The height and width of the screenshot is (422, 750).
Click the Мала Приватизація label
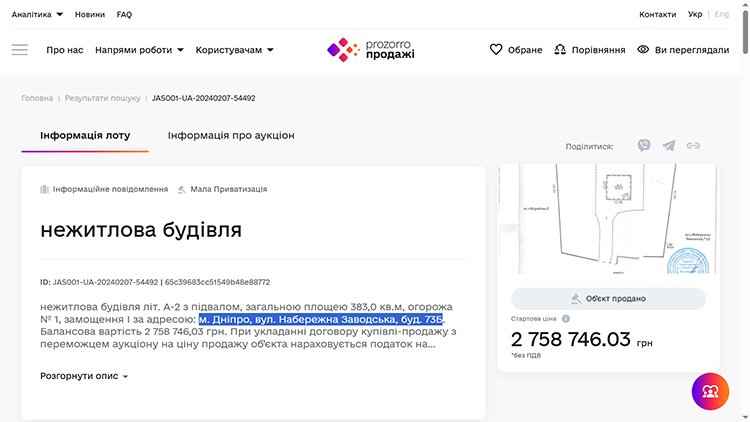(x=229, y=189)
